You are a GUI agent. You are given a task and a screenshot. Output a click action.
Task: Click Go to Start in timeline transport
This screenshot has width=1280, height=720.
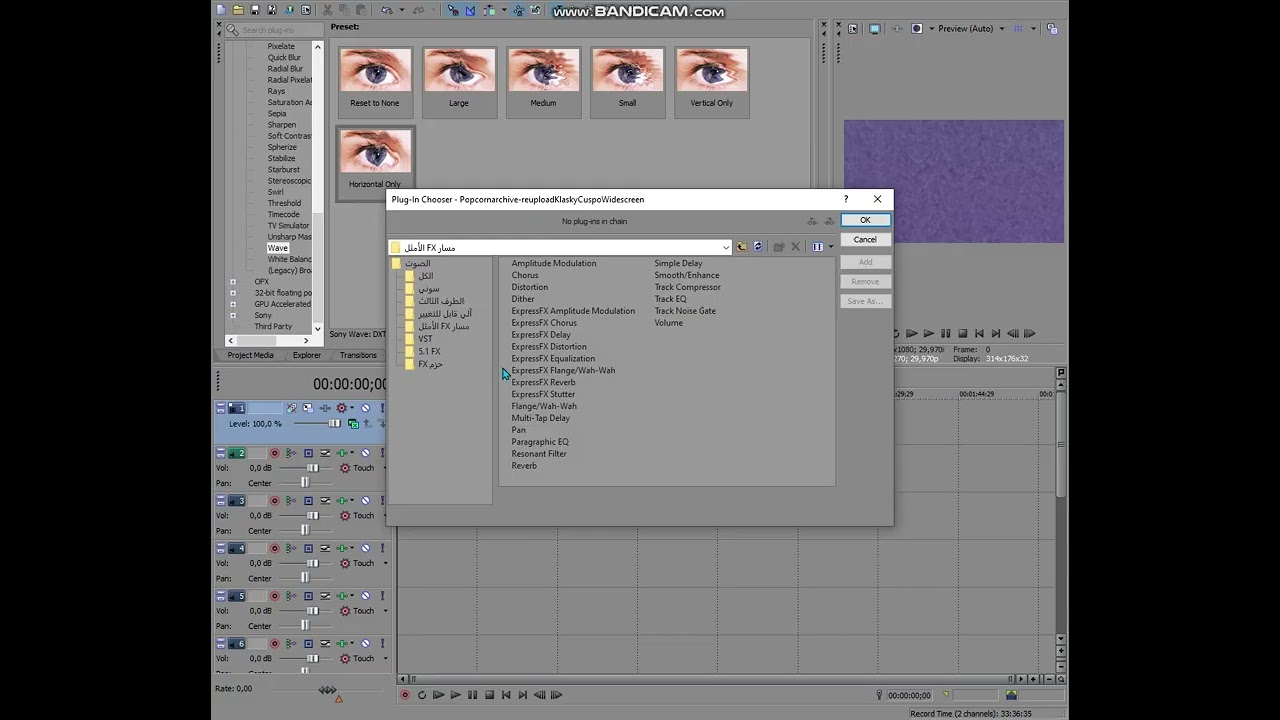[x=506, y=695]
